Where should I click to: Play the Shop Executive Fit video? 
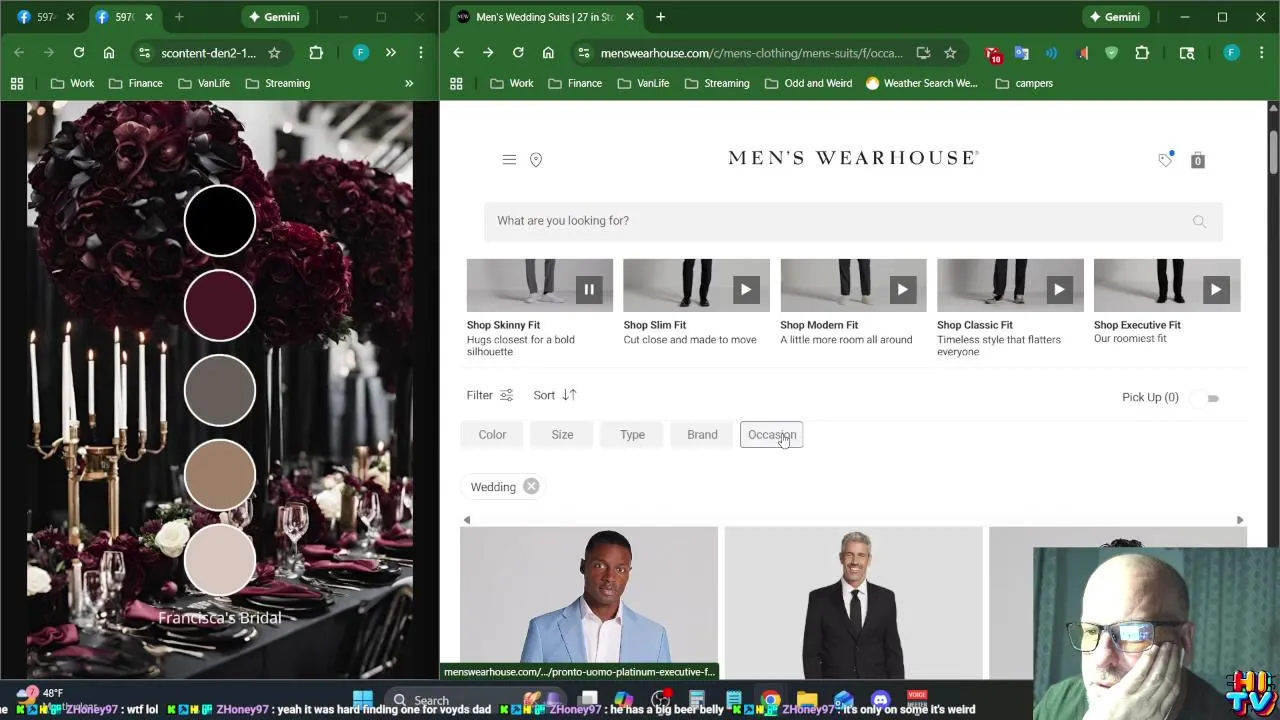1216,290
